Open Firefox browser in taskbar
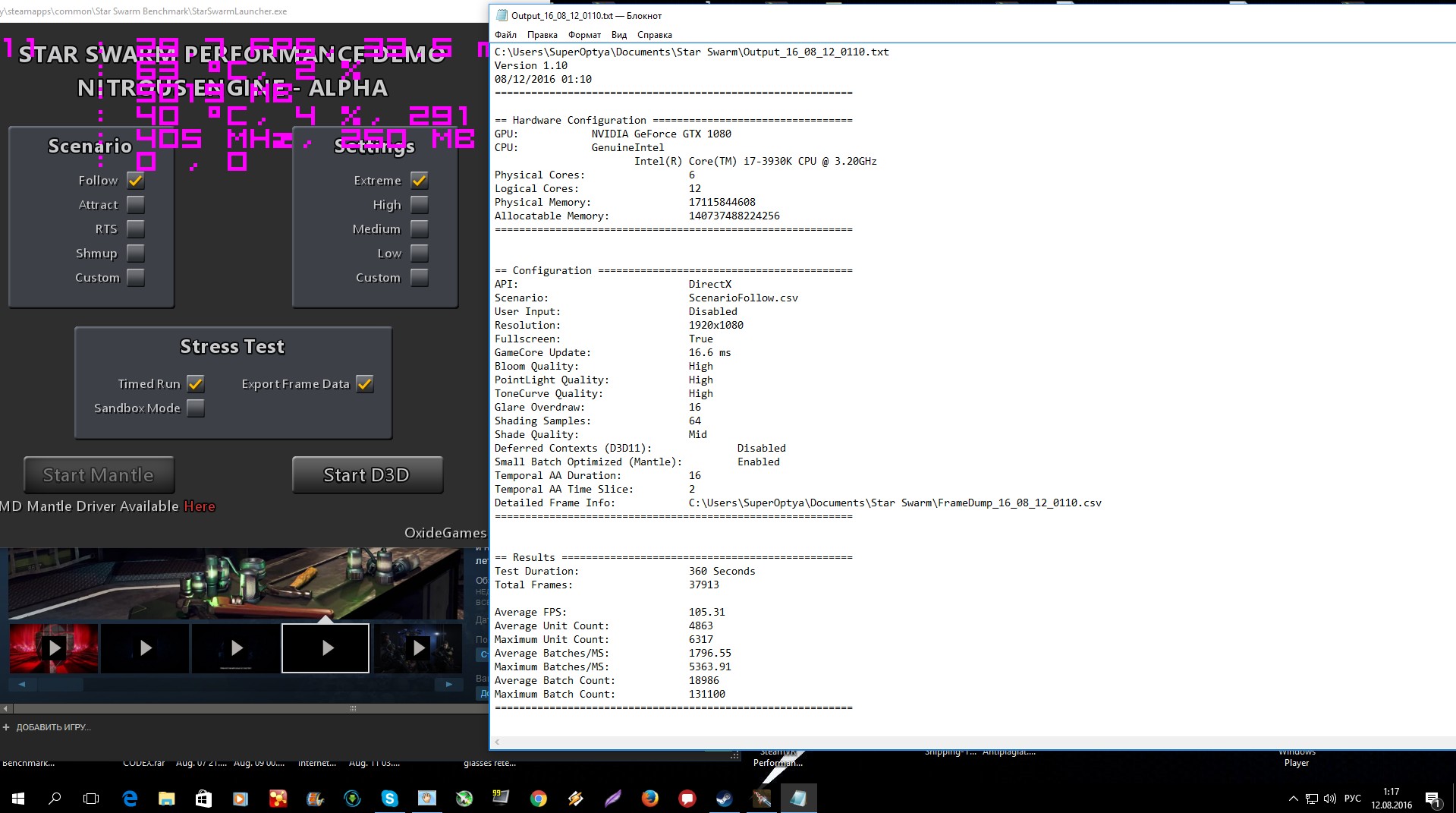This screenshot has width=1456, height=813. click(x=649, y=799)
